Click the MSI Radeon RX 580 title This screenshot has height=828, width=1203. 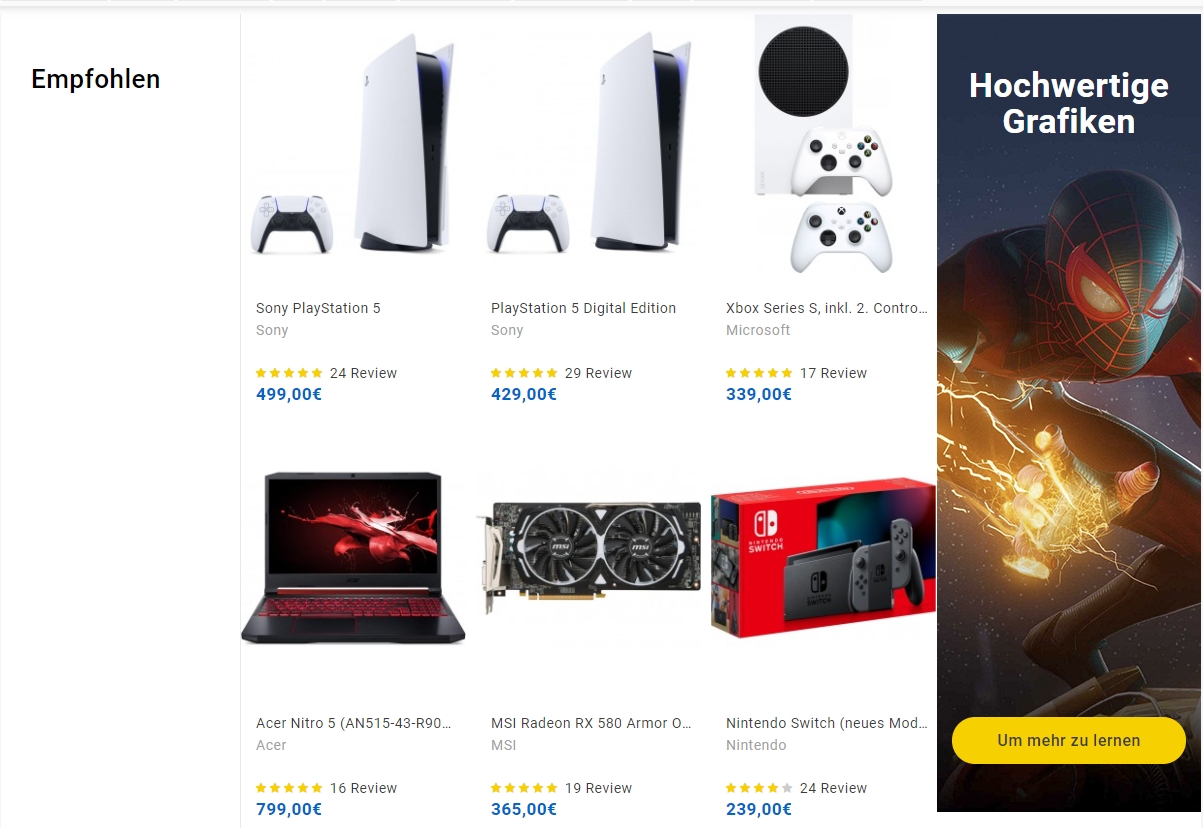(x=591, y=723)
